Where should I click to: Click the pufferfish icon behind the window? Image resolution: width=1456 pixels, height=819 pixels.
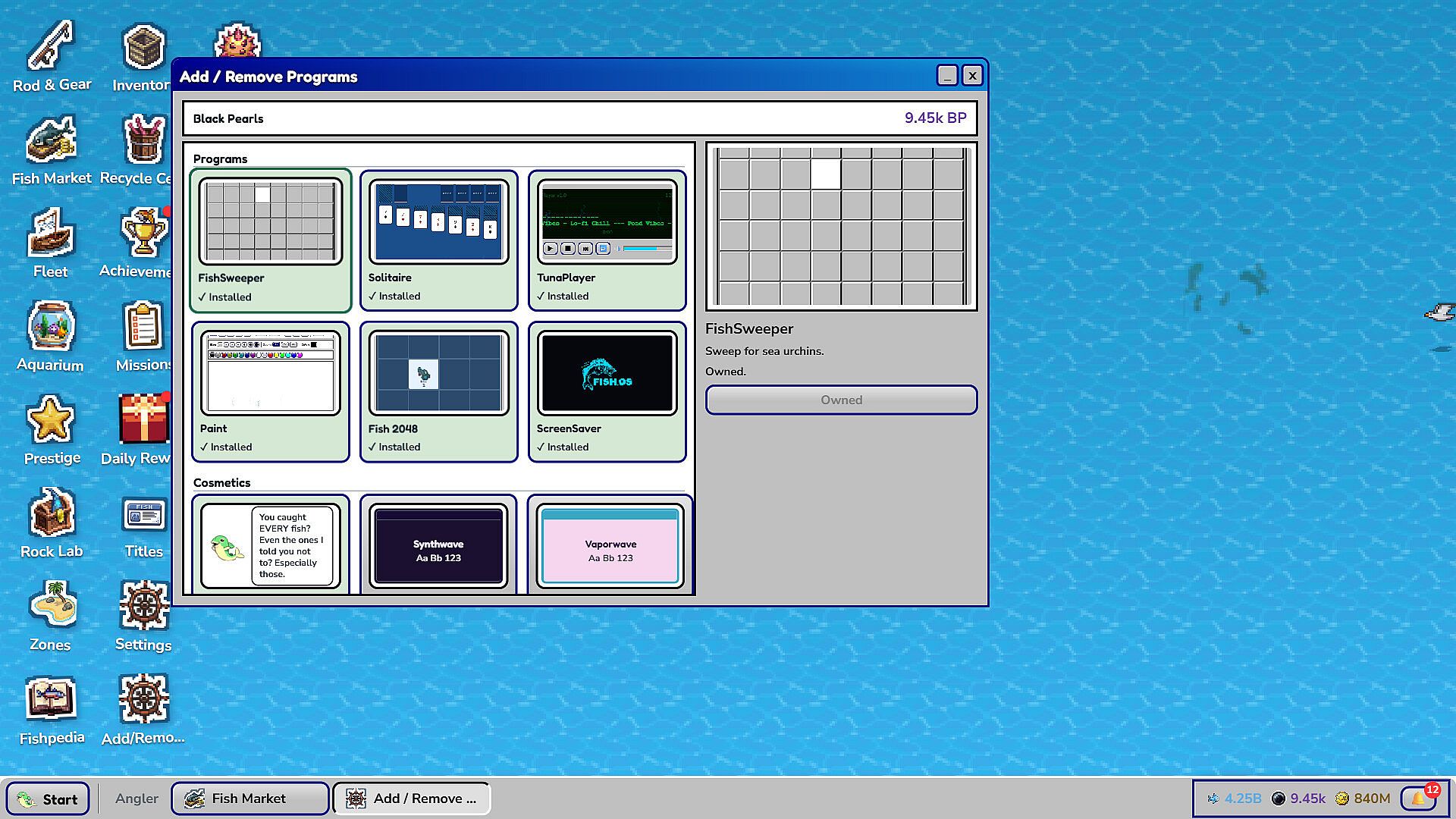237,42
